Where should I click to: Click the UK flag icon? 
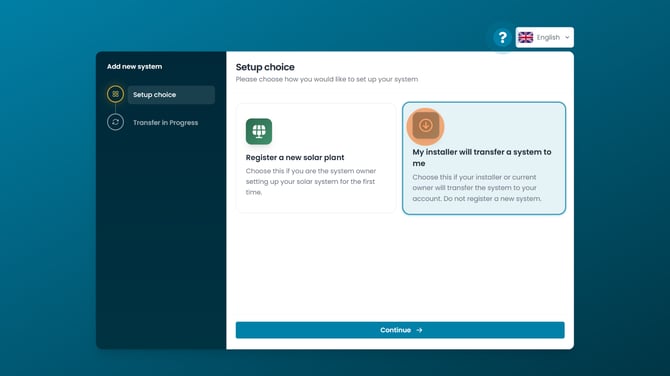tap(526, 38)
